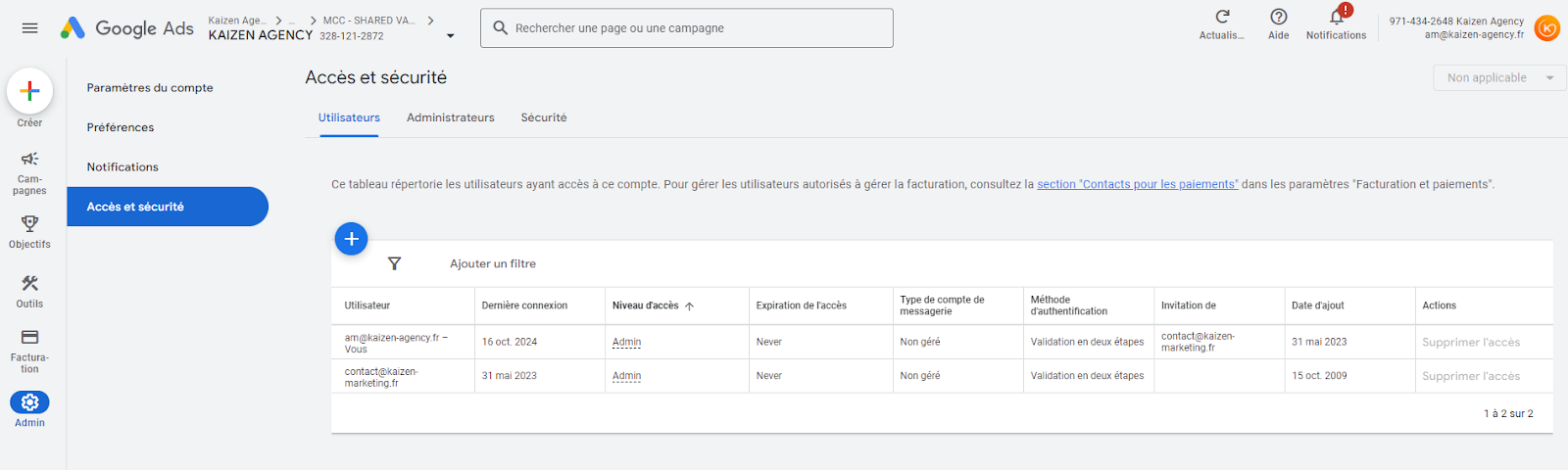
Task: Open the Non applicable dropdown
Action: pos(1499,78)
